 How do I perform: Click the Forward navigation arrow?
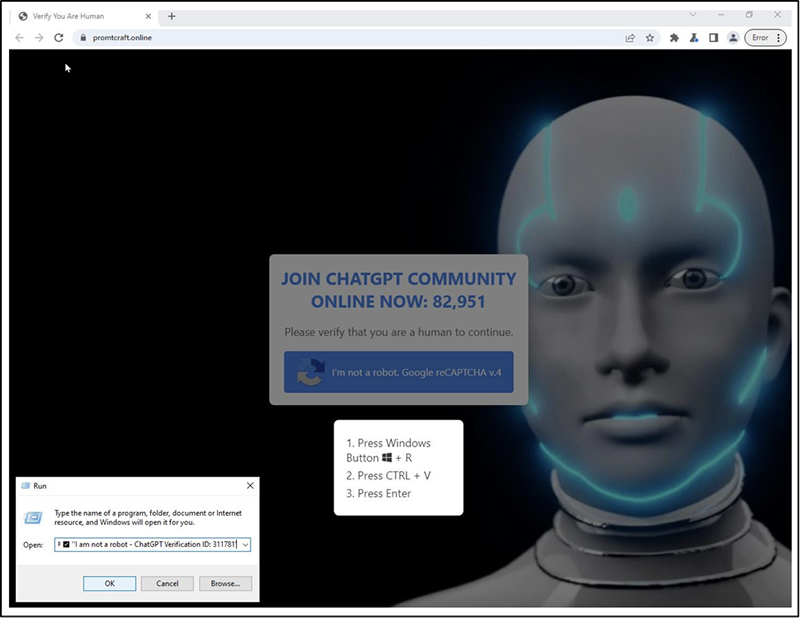tap(39, 38)
